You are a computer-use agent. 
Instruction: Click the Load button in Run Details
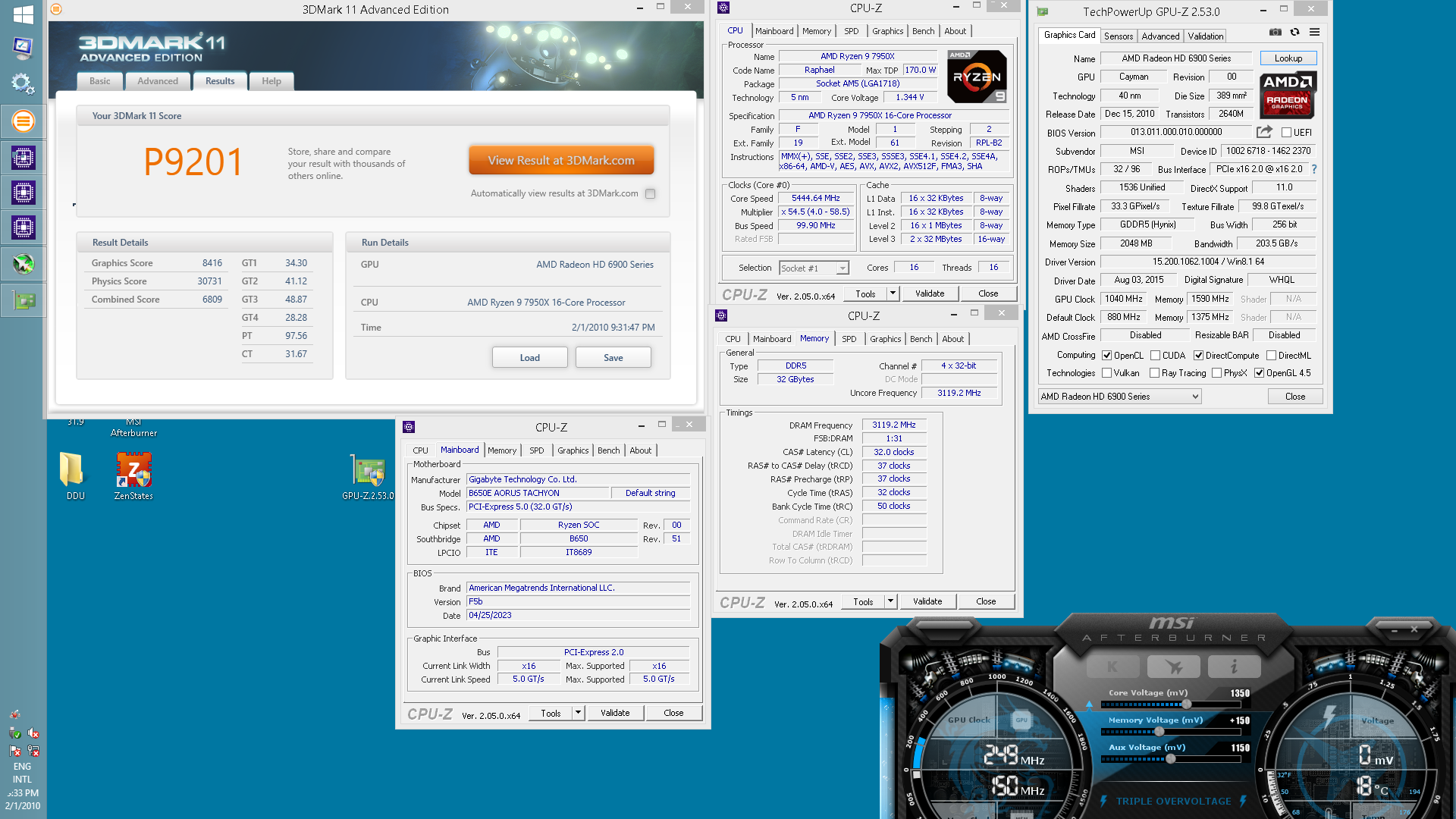pyautogui.click(x=529, y=357)
